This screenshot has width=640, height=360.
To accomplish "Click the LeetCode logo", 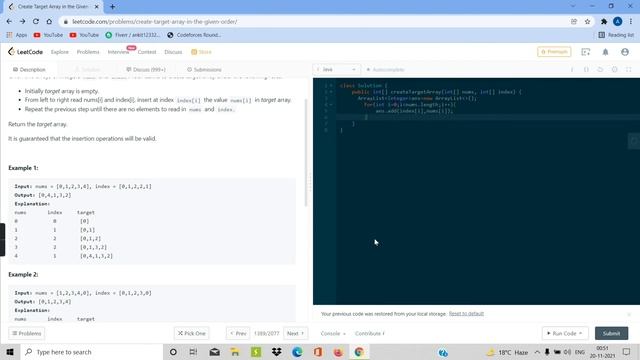I will (25, 52).
